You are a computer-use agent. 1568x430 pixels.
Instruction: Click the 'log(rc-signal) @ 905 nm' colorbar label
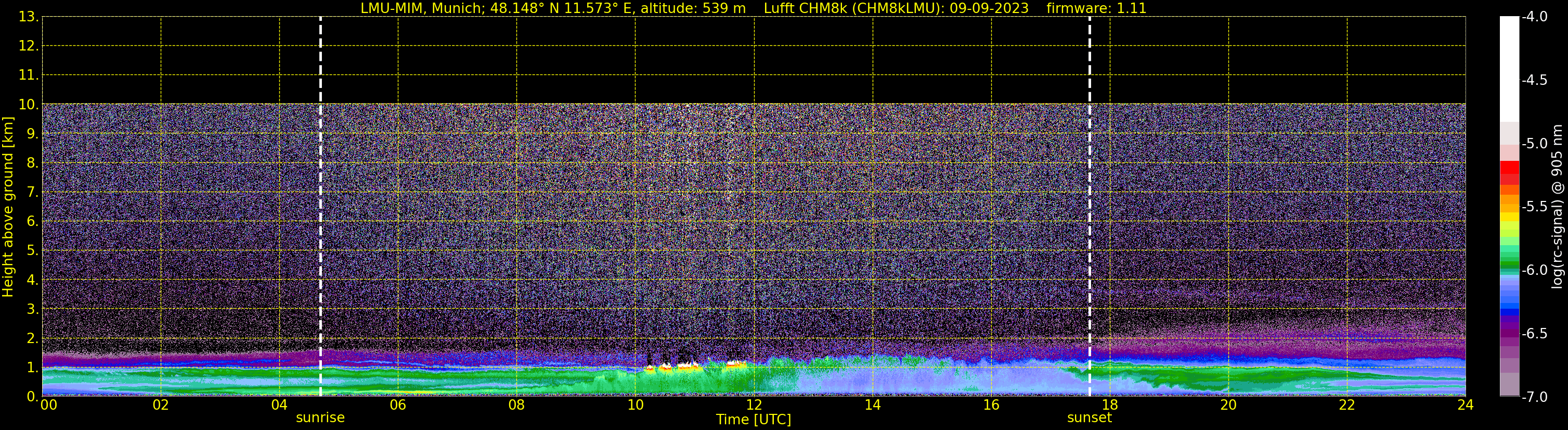(x=1557, y=207)
